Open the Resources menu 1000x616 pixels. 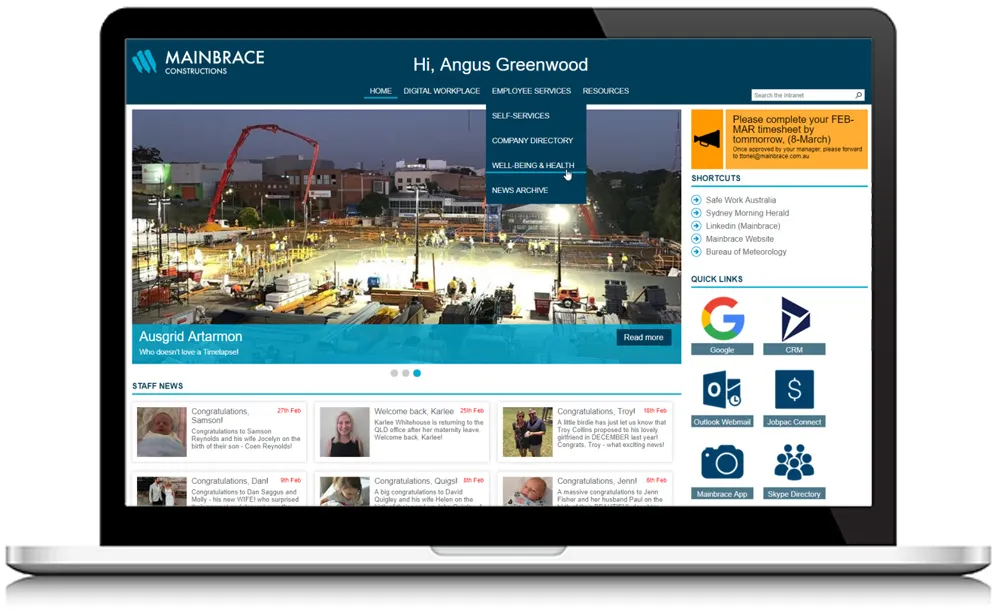(x=606, y=91)
